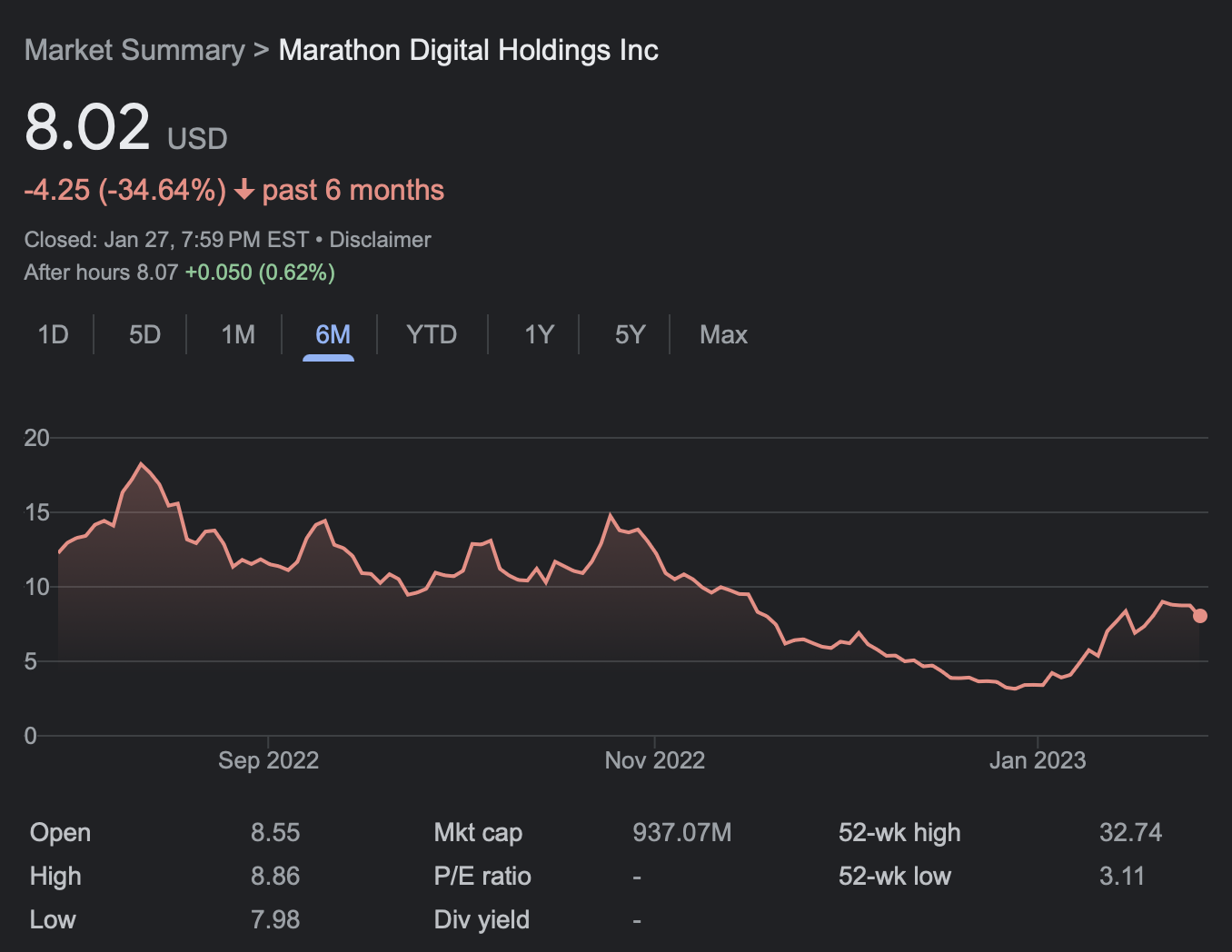
Task: Select the 6M time range tab
Action: (x=333, y=335)
